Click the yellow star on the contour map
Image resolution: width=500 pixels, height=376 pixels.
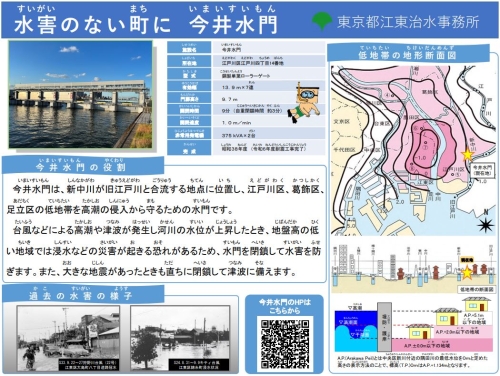467,155
